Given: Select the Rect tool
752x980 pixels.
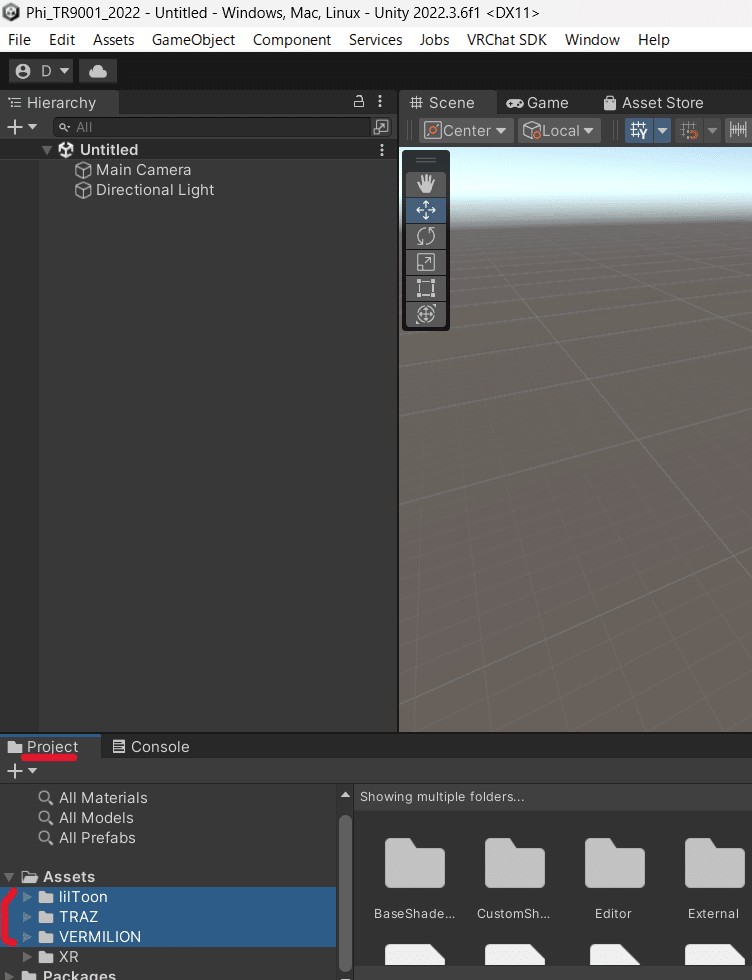Looking at the screenshot, I should (x=426, y=288).
